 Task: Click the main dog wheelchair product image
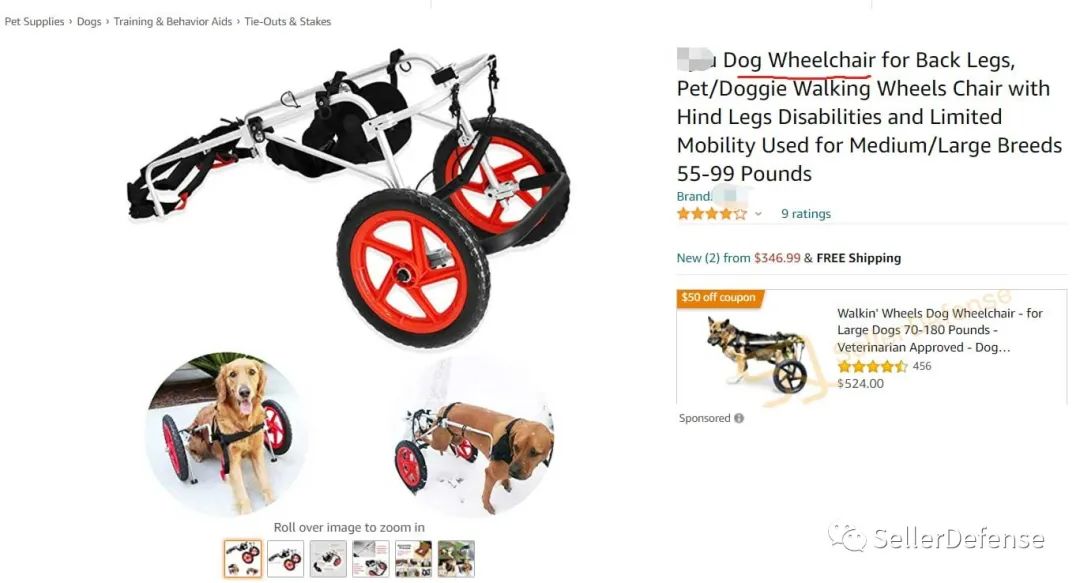pos(349,283)
